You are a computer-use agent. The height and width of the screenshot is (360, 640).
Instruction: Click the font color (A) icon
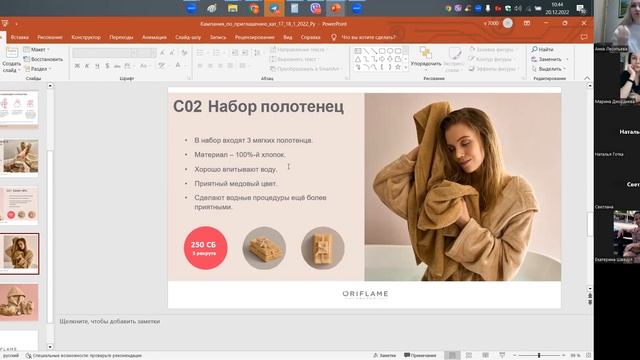(x=178, y=66)
